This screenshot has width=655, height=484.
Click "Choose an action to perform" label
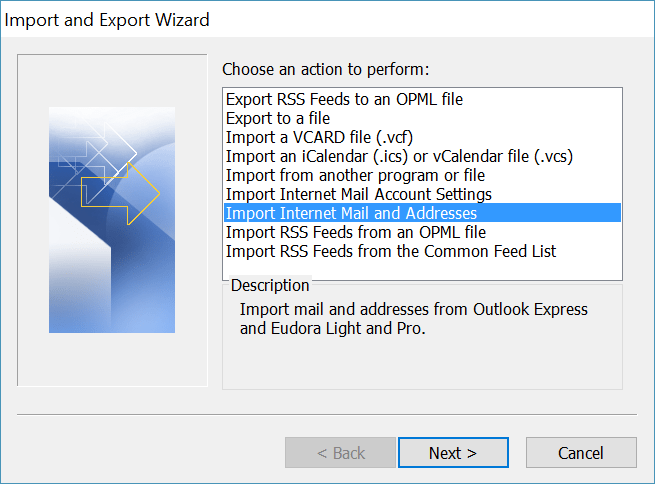click(x=325, y=70)
